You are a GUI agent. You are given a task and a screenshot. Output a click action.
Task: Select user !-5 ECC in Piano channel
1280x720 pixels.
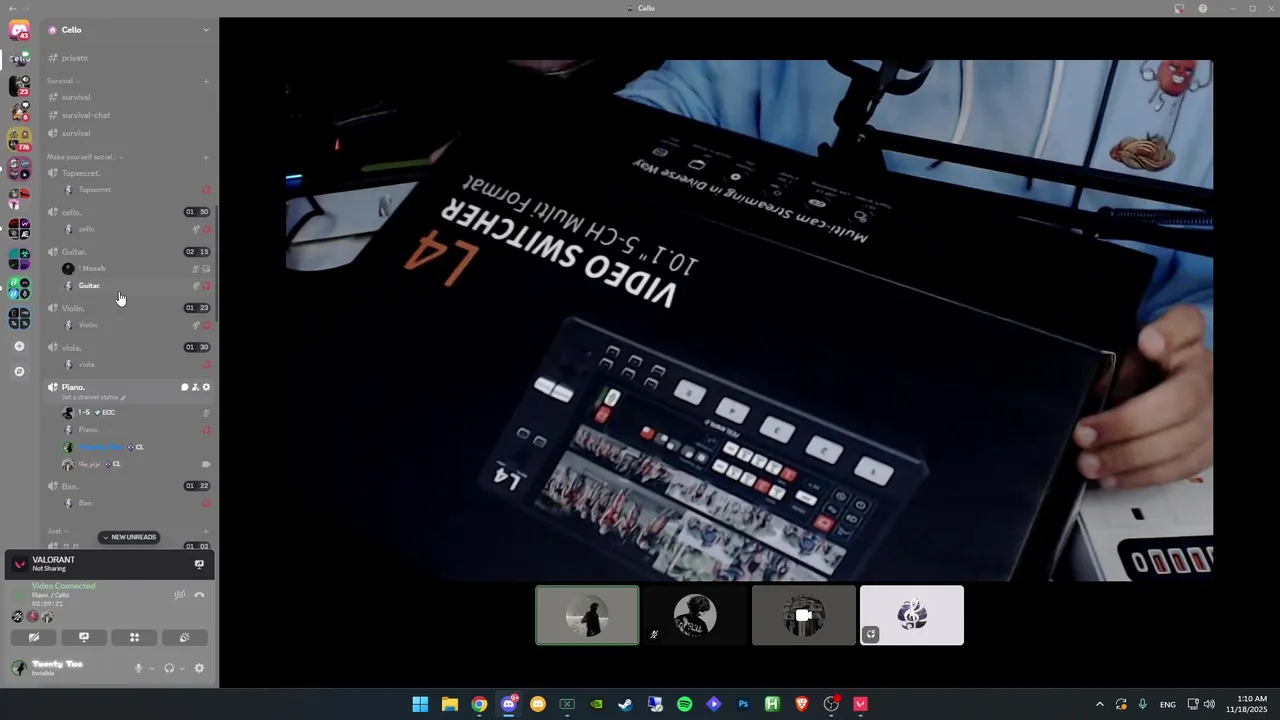click(135, 412)
